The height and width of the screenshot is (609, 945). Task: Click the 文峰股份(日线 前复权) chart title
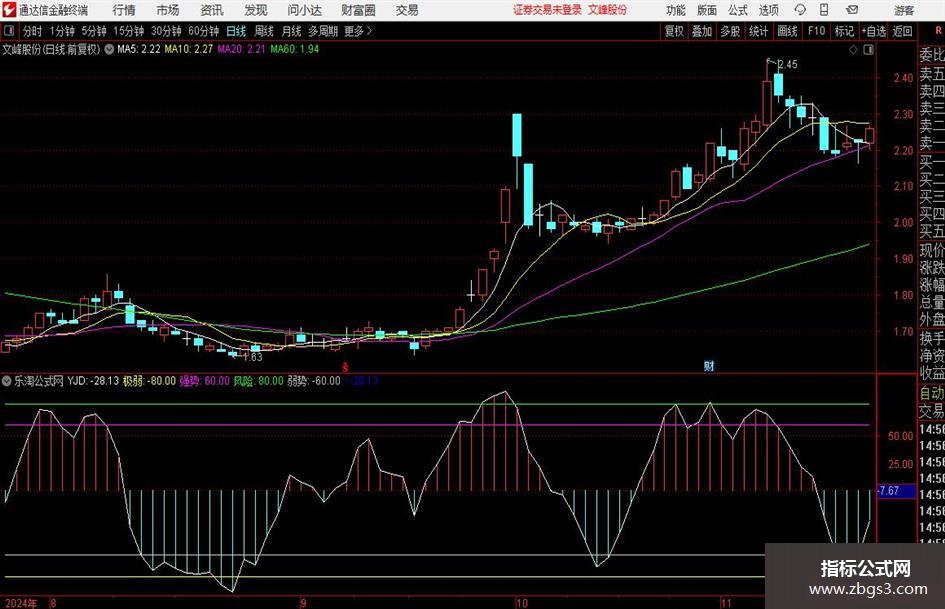(51, 49)
